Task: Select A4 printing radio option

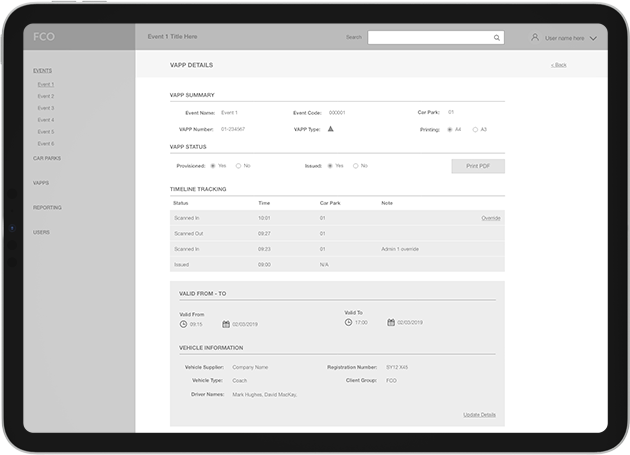Action: coord(449,129)
